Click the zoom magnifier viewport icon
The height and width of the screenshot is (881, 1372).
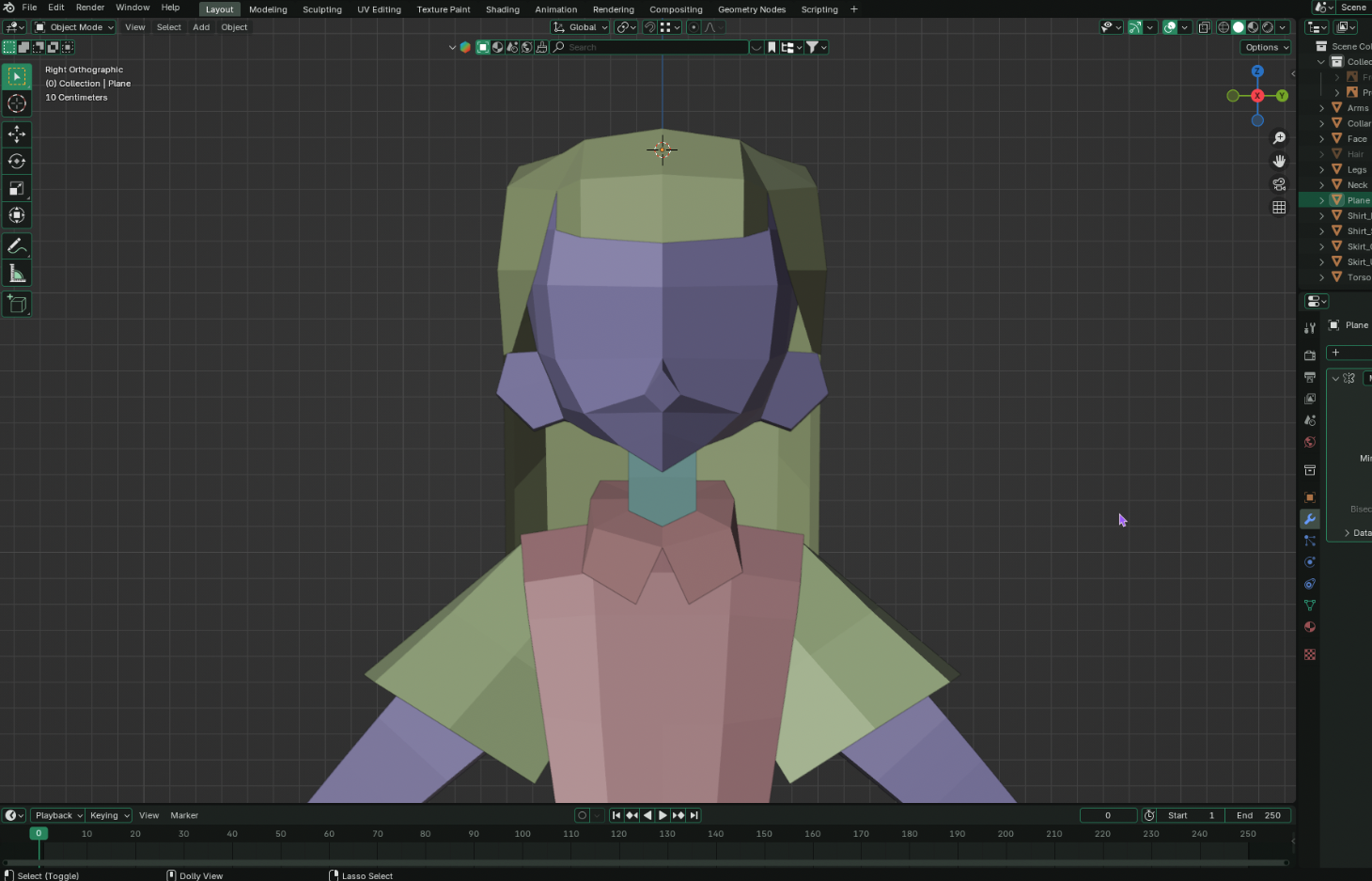(1279, 138)
